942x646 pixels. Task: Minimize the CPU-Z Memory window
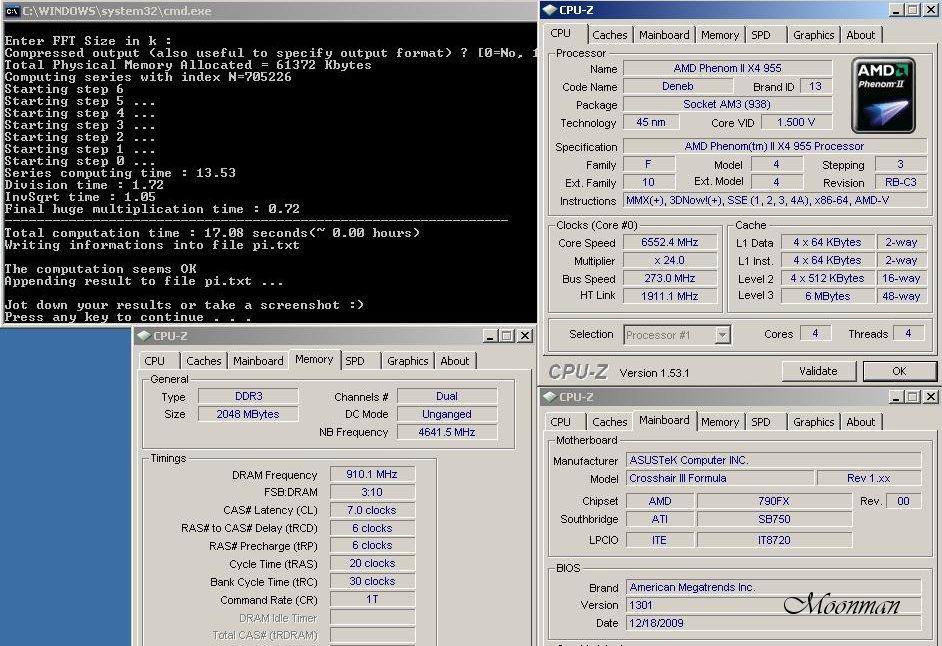(x=490, y=335)
